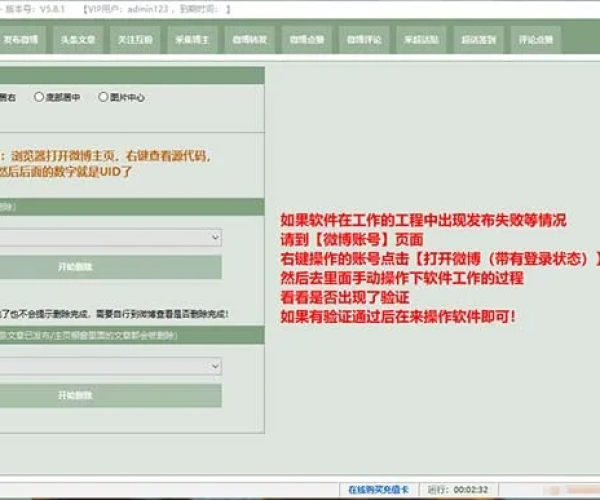Click red text 然后去里面手动操作下软件工作的过程

(402, 278)
